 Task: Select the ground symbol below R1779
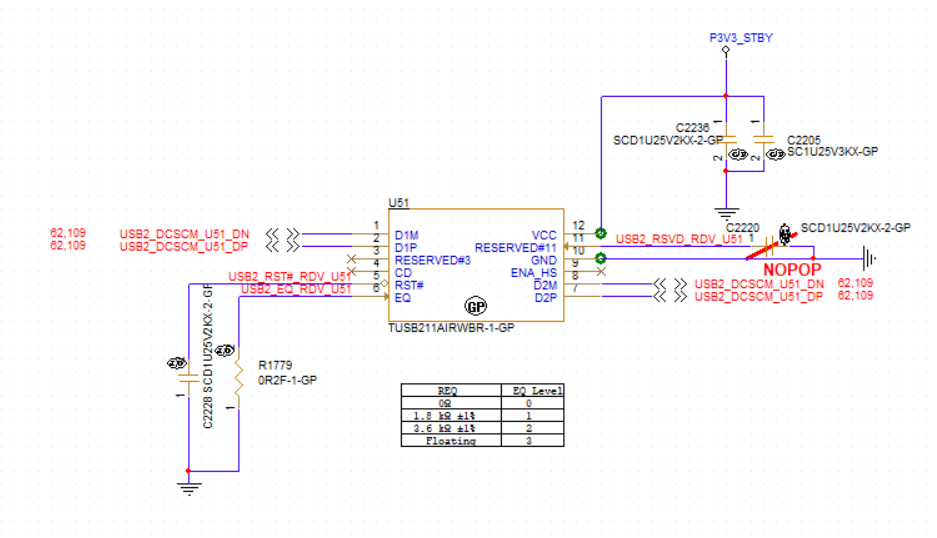[x=189, y=486]
